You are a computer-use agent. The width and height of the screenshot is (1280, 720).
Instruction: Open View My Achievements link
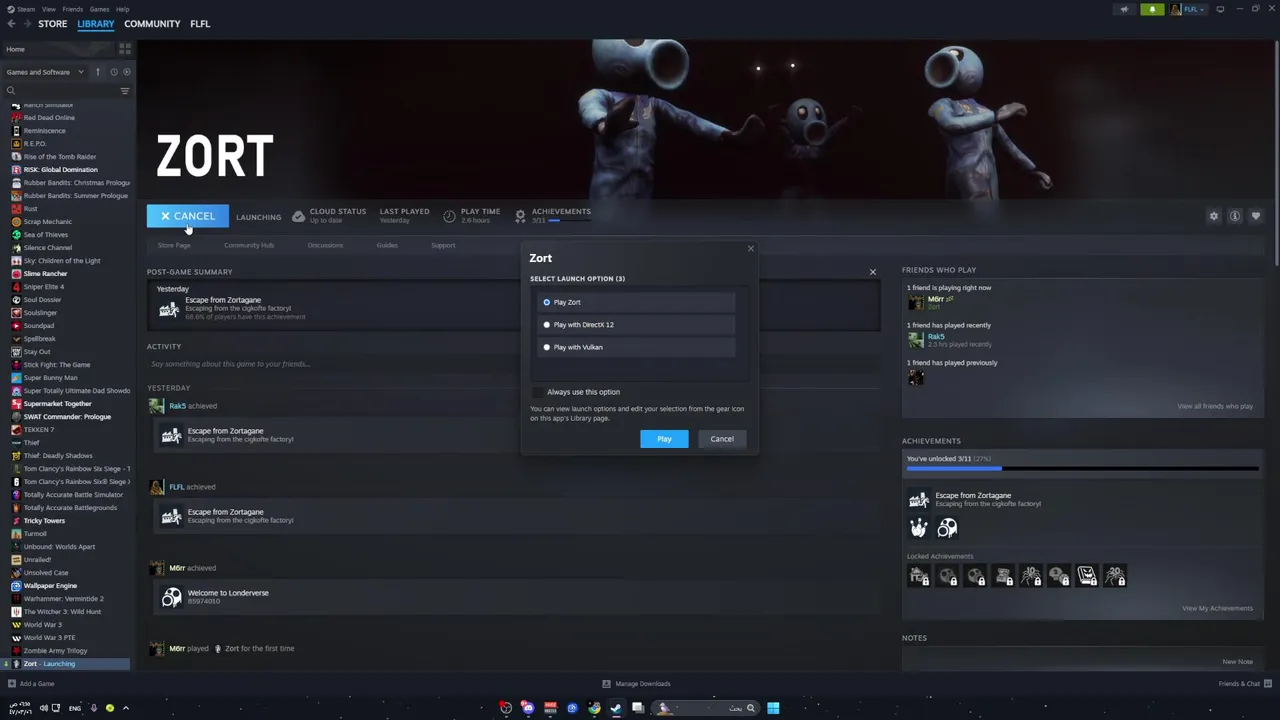(x=1217, y=608)
